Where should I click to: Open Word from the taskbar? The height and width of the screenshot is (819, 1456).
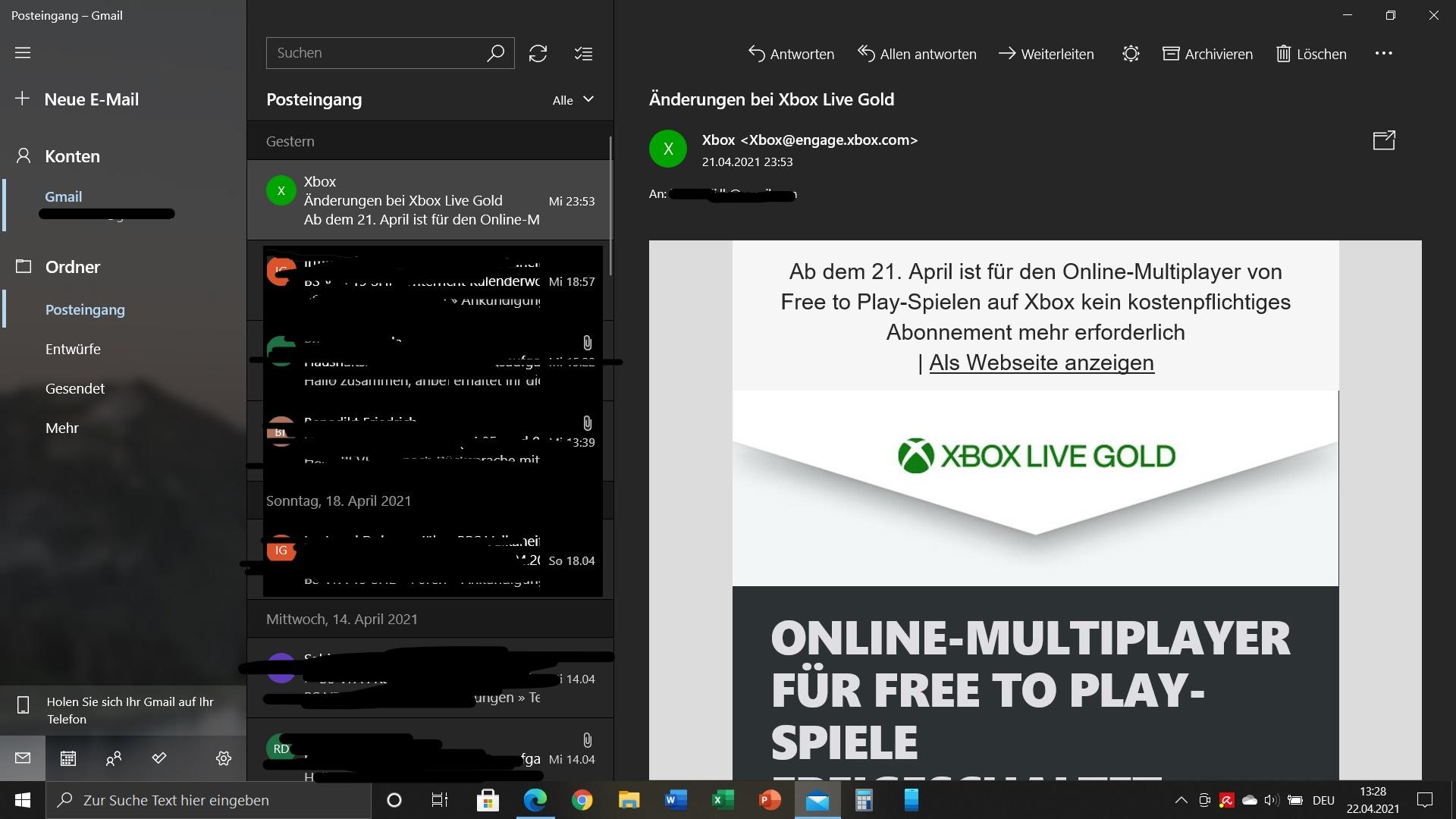(x=676, y=800)
